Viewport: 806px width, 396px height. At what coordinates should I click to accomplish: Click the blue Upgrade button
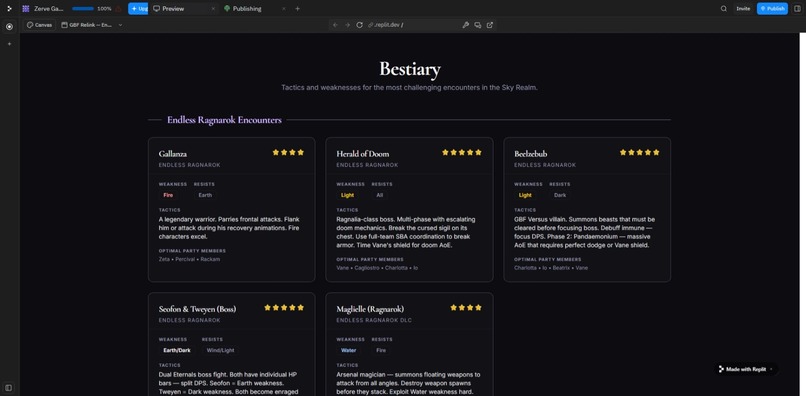[x=138, y=9]
